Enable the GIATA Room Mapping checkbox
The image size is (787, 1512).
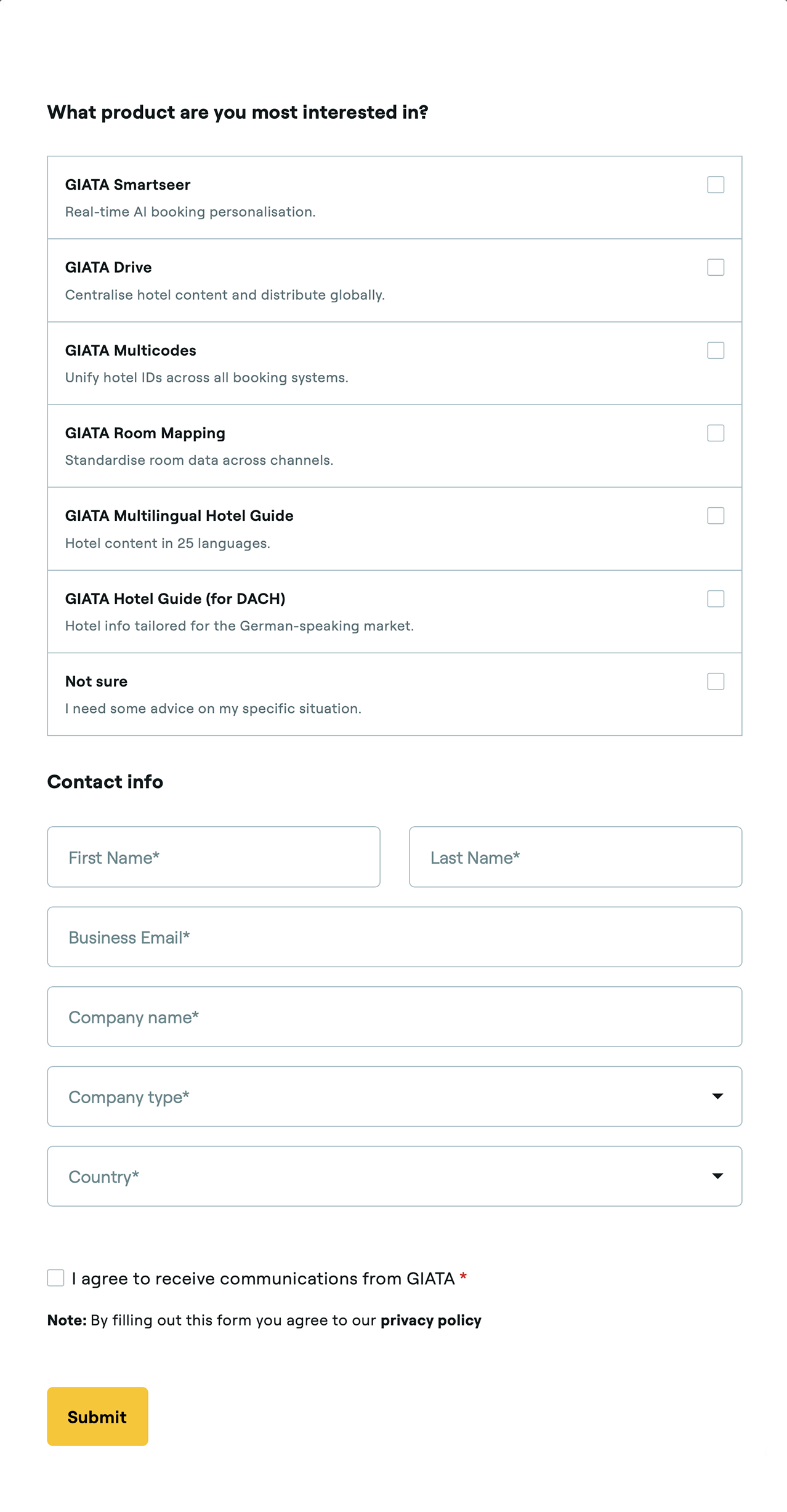pyautogui.click(x=715, y=433)
